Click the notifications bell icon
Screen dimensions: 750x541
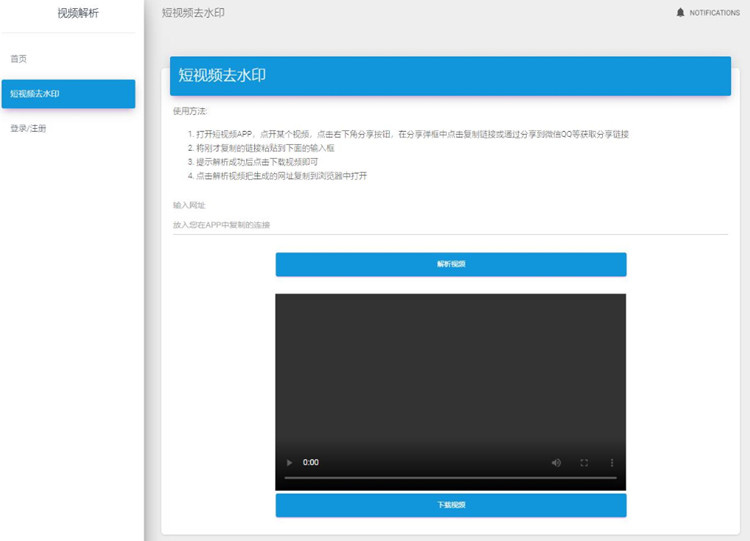click(x=681, y=13)
